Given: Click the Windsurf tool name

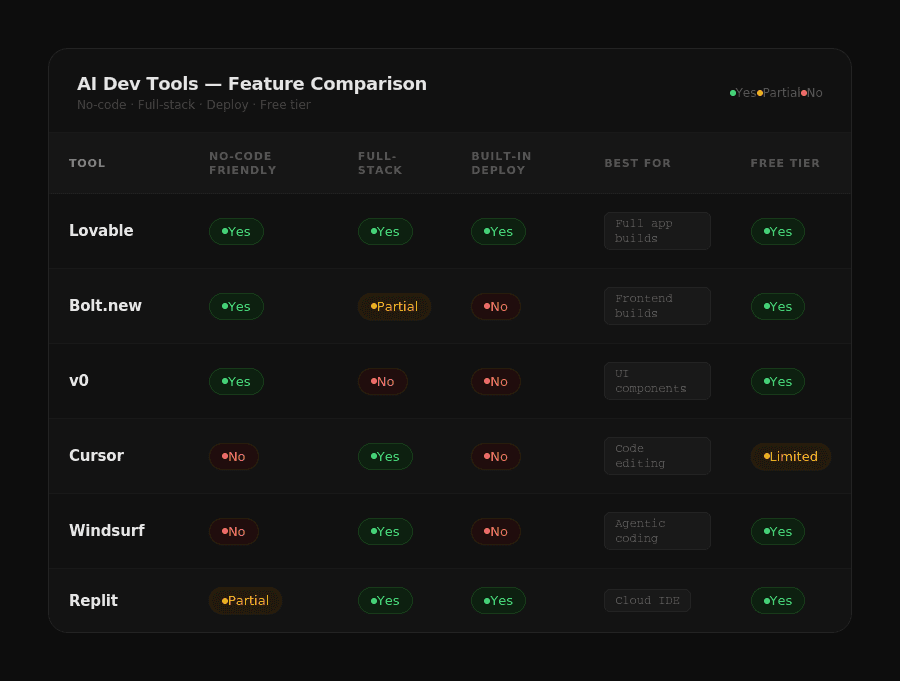Looking at the screenshot, I should 107,531.
